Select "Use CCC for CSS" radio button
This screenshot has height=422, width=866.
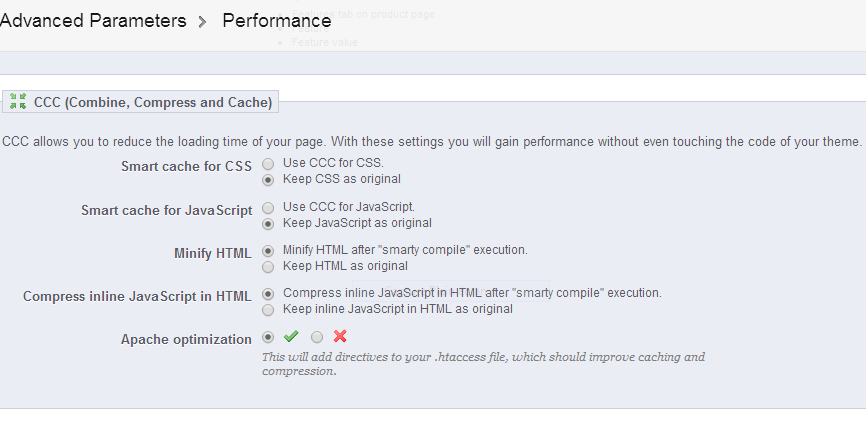(268, 163)
